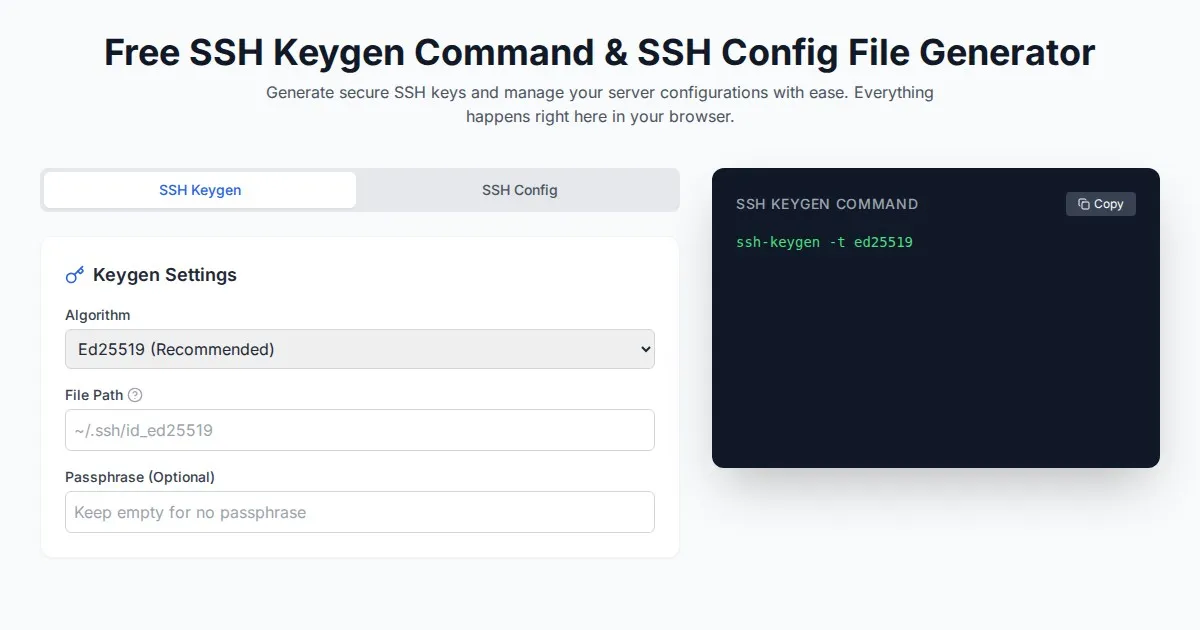Click the main page title heading
The image size is (1200, 630).
click(600, 52)
